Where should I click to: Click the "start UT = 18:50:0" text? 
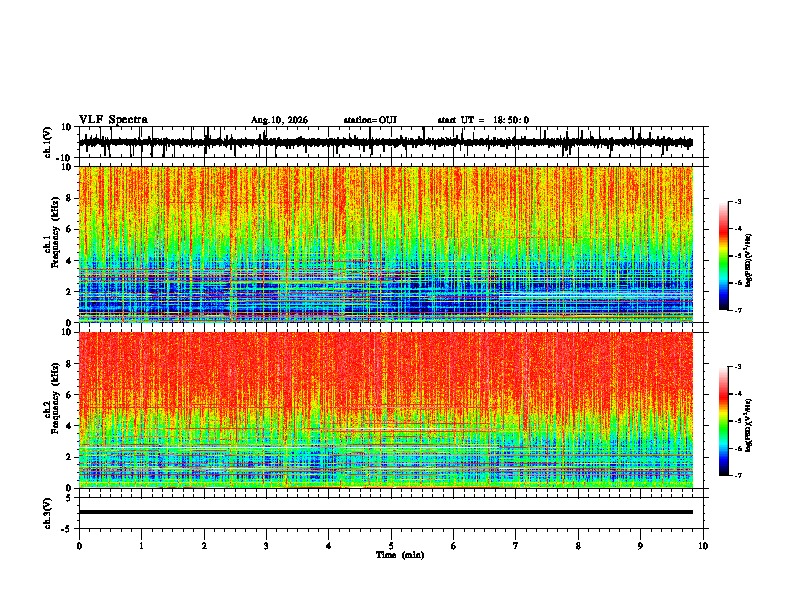click(483, 120)
